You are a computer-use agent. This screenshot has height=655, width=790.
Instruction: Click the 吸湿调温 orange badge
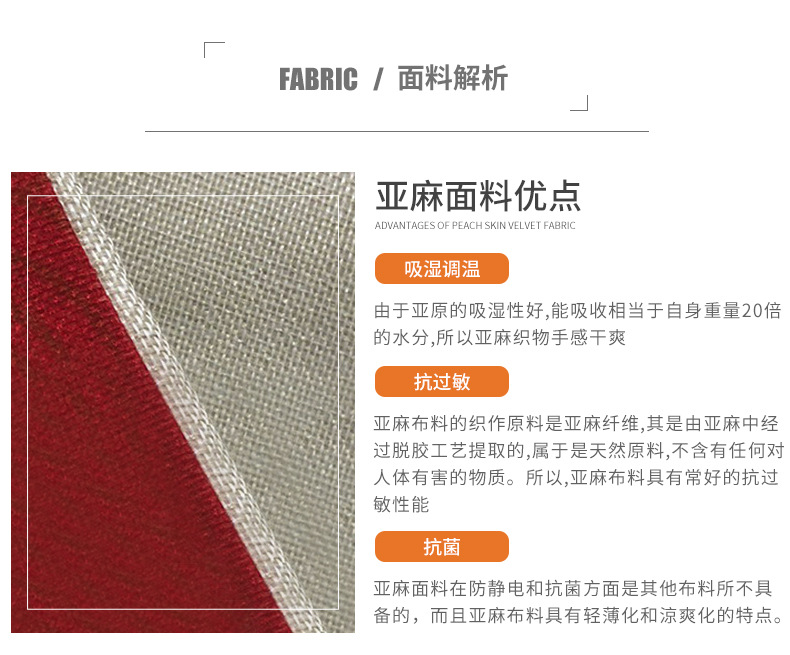click(441, 269)
